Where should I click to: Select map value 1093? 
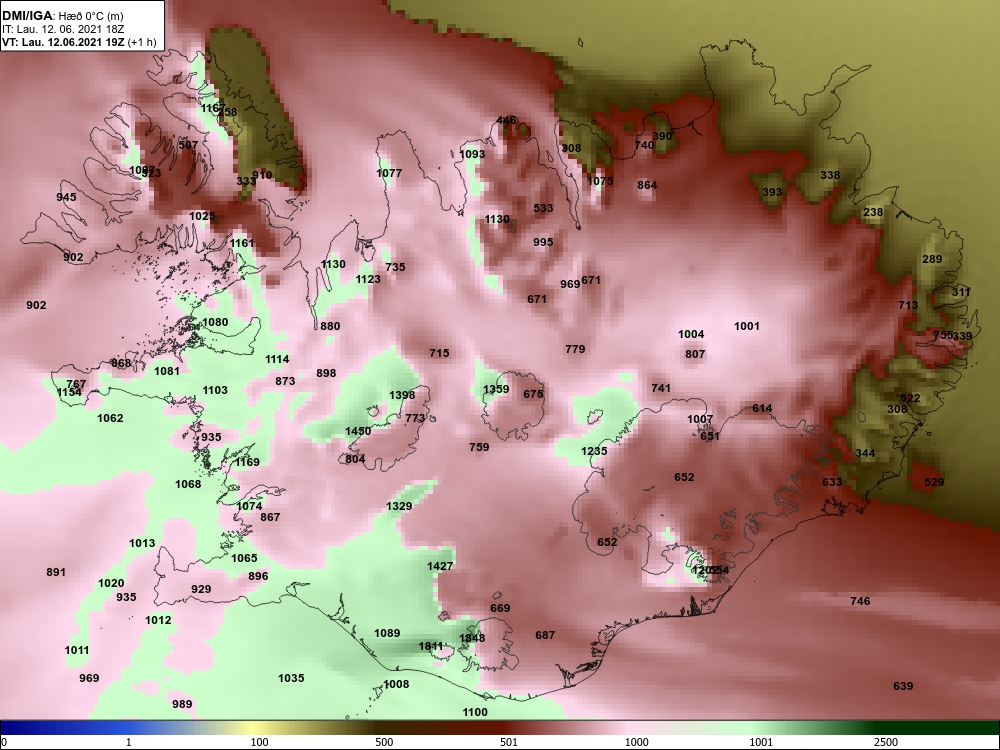(x=472, y=154)
